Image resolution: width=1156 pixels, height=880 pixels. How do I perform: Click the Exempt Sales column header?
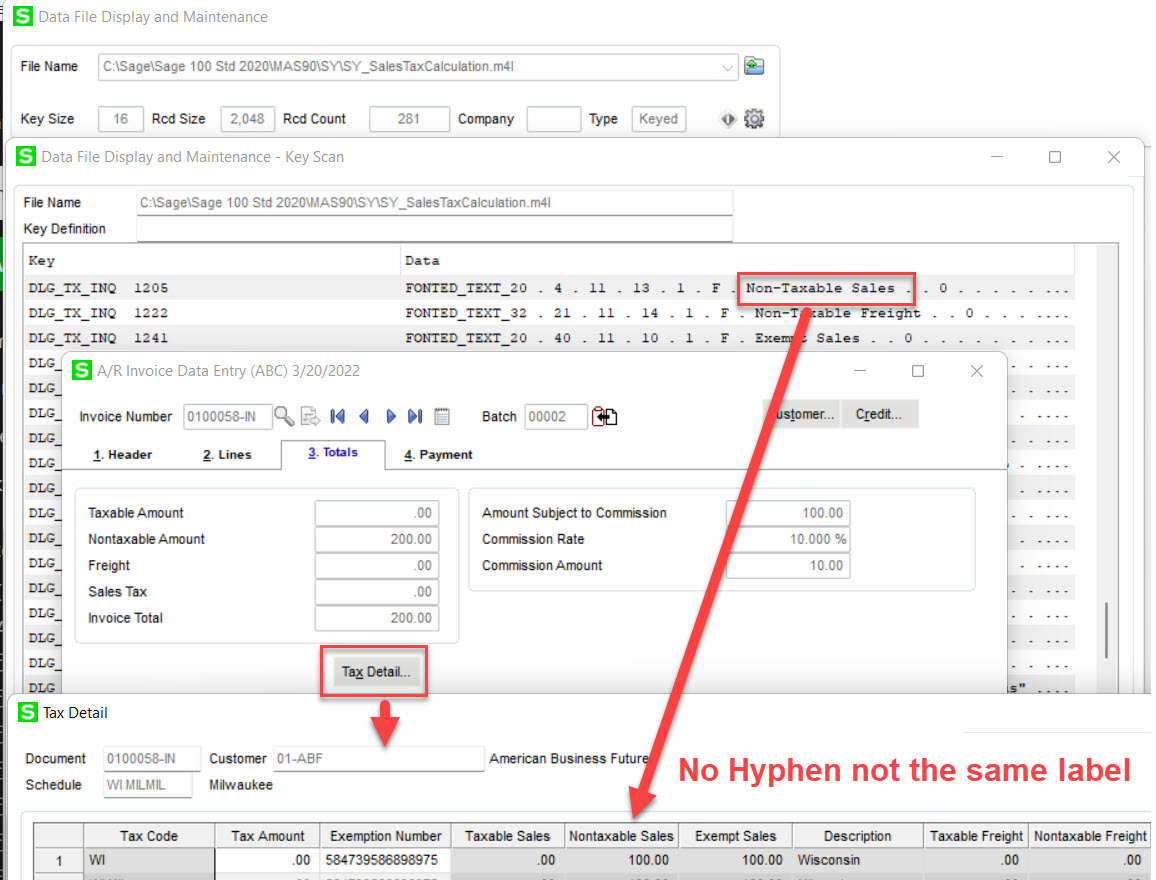pyautogui.click(x=735, y=836)
